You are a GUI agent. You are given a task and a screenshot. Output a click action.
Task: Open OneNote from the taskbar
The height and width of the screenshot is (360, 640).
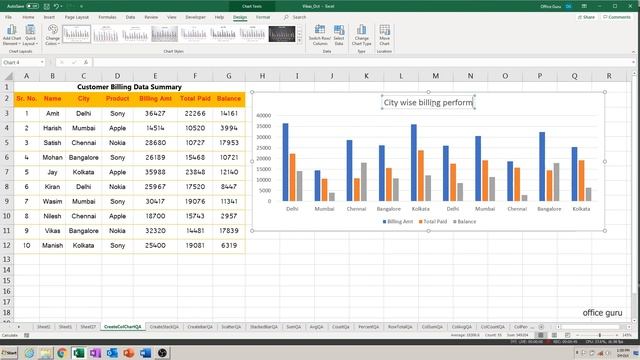point(95,353)
